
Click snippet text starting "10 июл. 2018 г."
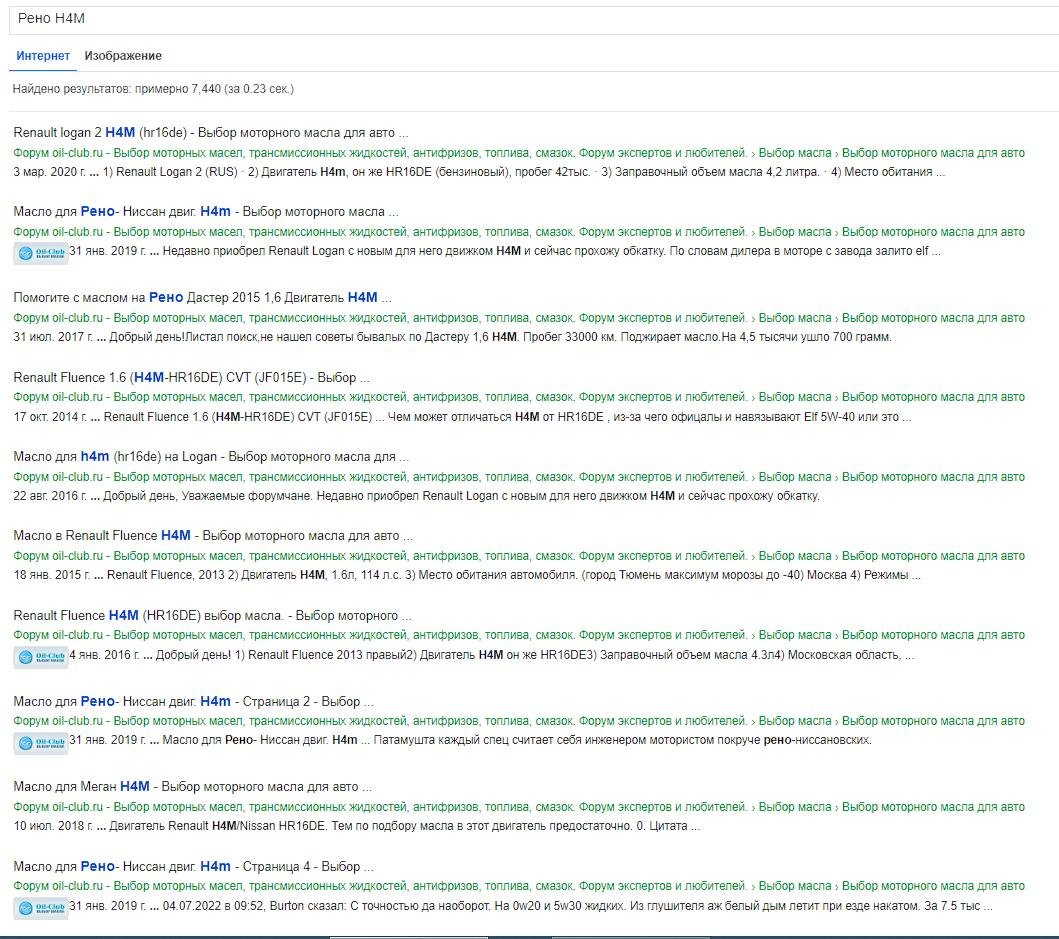tap(357, 826)
